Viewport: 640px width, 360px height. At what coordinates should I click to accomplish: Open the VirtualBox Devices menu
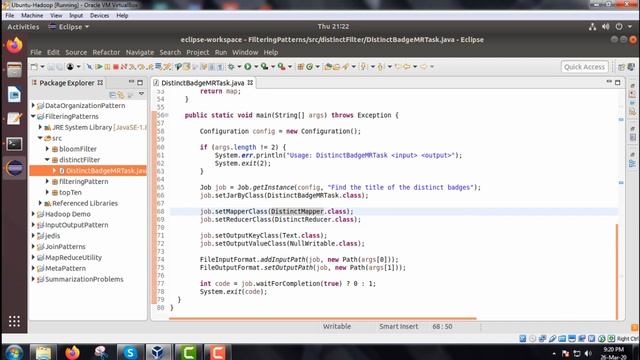(x=99, y=16)
